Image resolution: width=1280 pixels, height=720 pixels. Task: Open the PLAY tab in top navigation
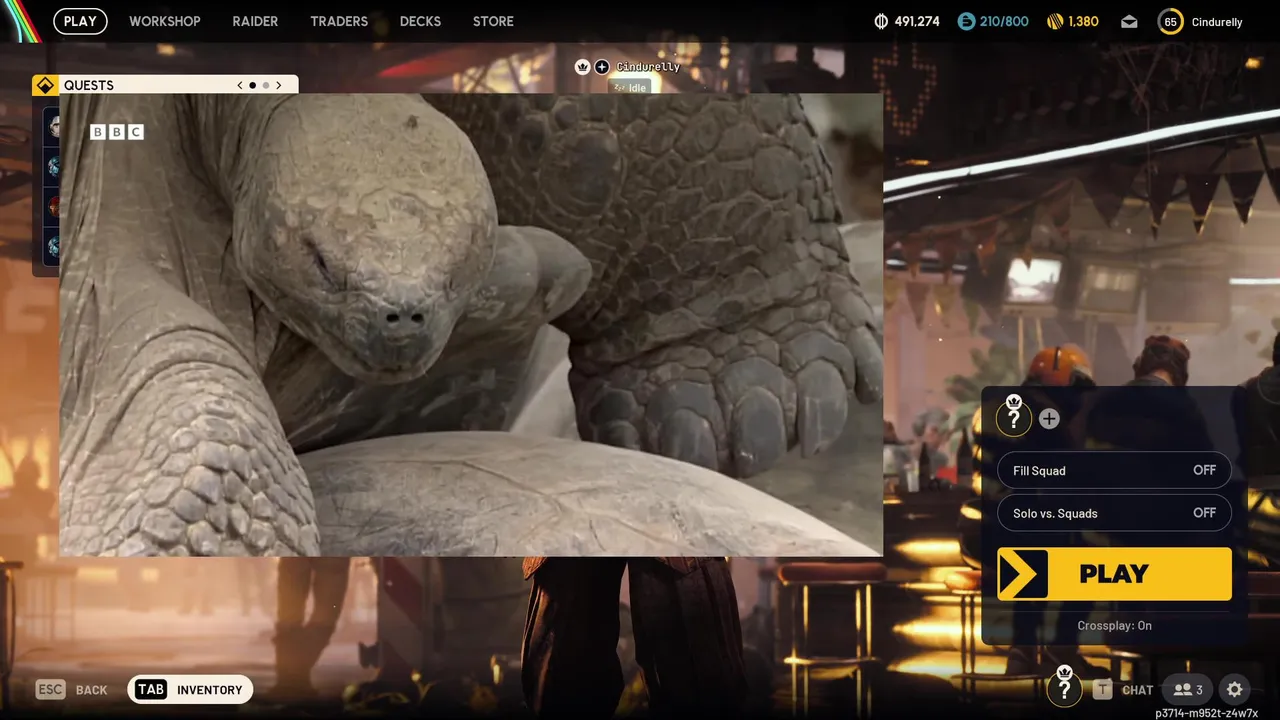coord(80,21)
